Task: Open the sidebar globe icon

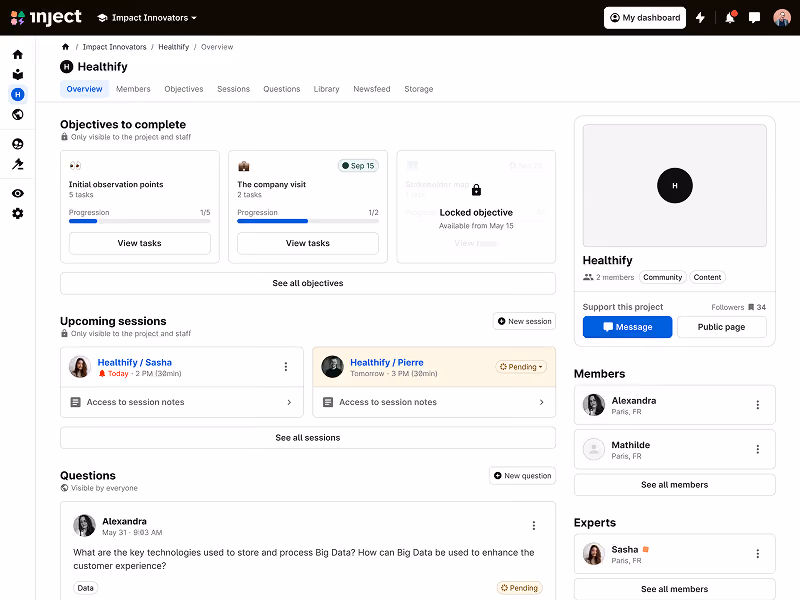Action: pyautogui.click(x=18, y=114)
